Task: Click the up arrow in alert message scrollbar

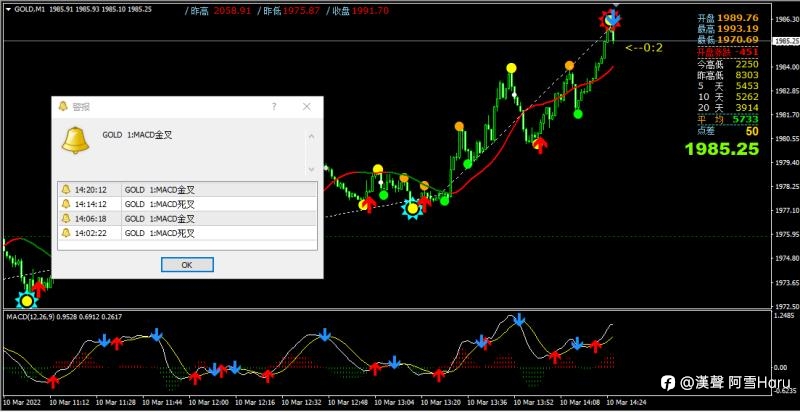Action: click(312, 137)
